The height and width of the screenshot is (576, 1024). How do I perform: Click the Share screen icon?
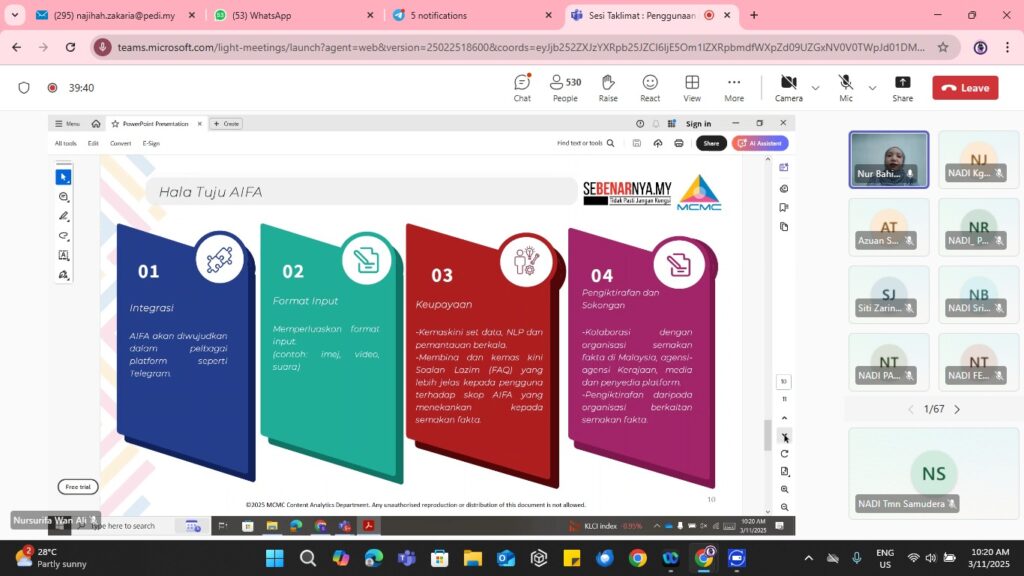click(902, 87)
